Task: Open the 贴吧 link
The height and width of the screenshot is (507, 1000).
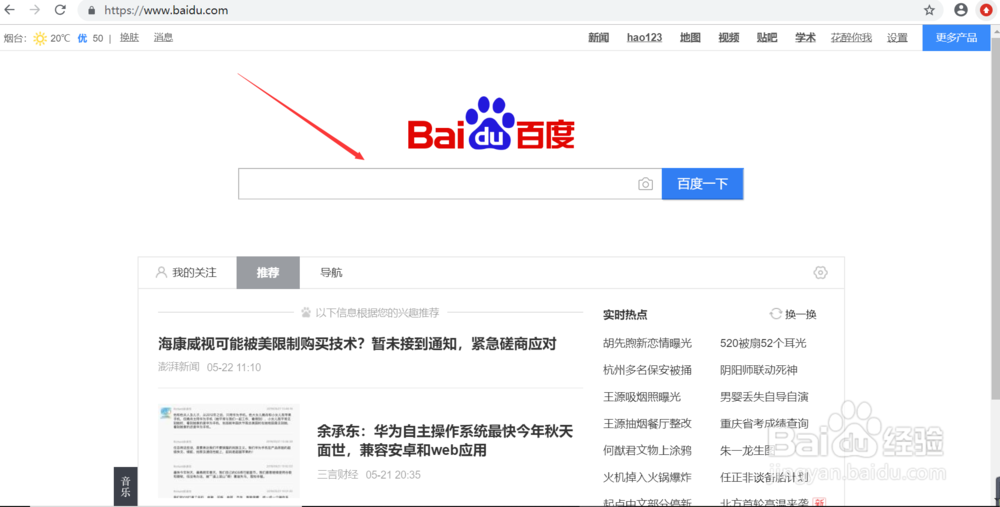Action: tap(767, 38)
